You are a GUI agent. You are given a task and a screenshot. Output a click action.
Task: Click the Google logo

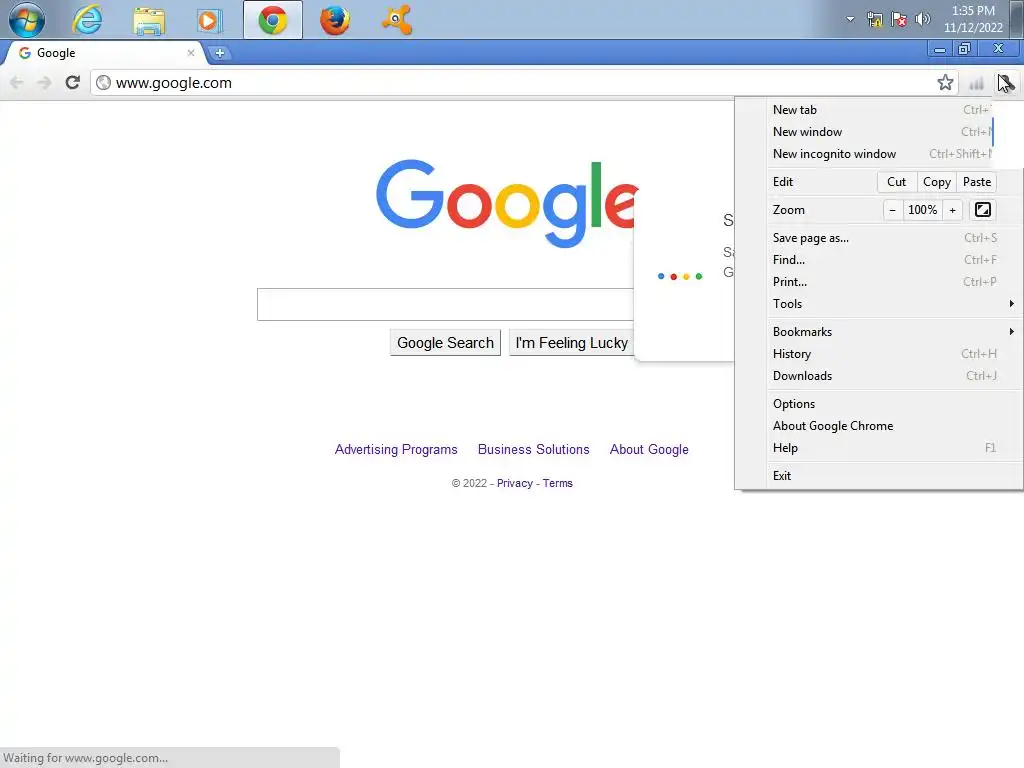tap(506, 203)
